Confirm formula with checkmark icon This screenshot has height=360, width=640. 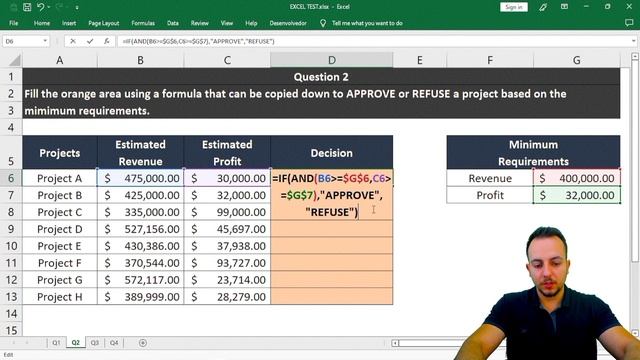coord(90,41)
